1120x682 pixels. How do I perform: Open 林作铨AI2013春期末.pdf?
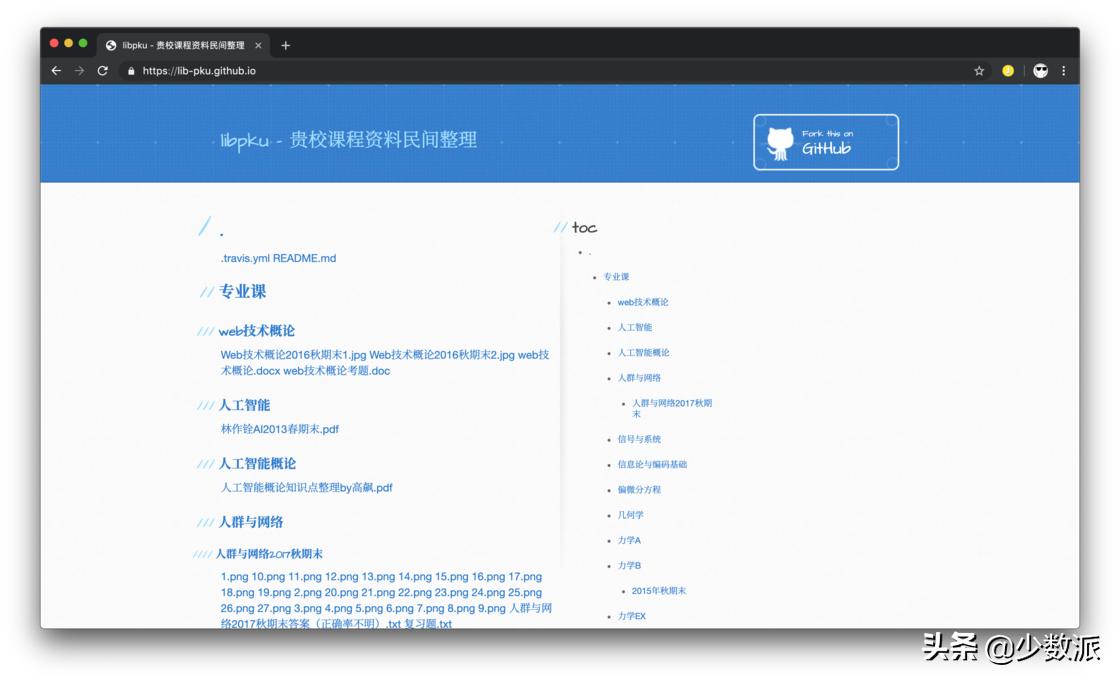tap(278, 429)
